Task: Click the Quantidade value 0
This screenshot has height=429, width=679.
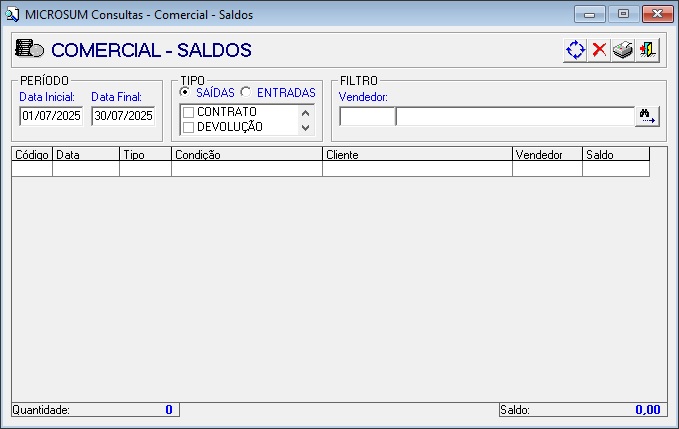Action: (x=169, y=410)
